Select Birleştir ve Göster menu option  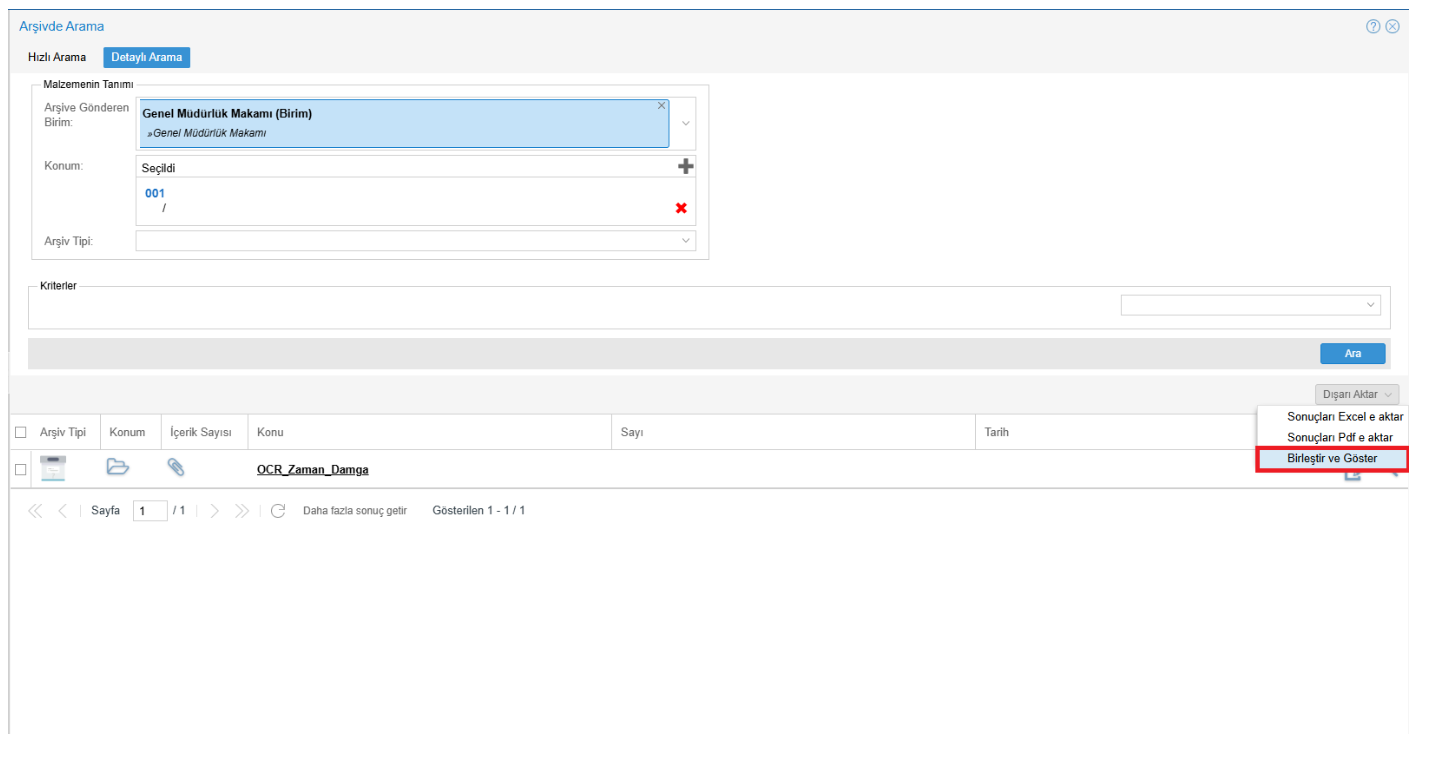(x=1331, y=459)
